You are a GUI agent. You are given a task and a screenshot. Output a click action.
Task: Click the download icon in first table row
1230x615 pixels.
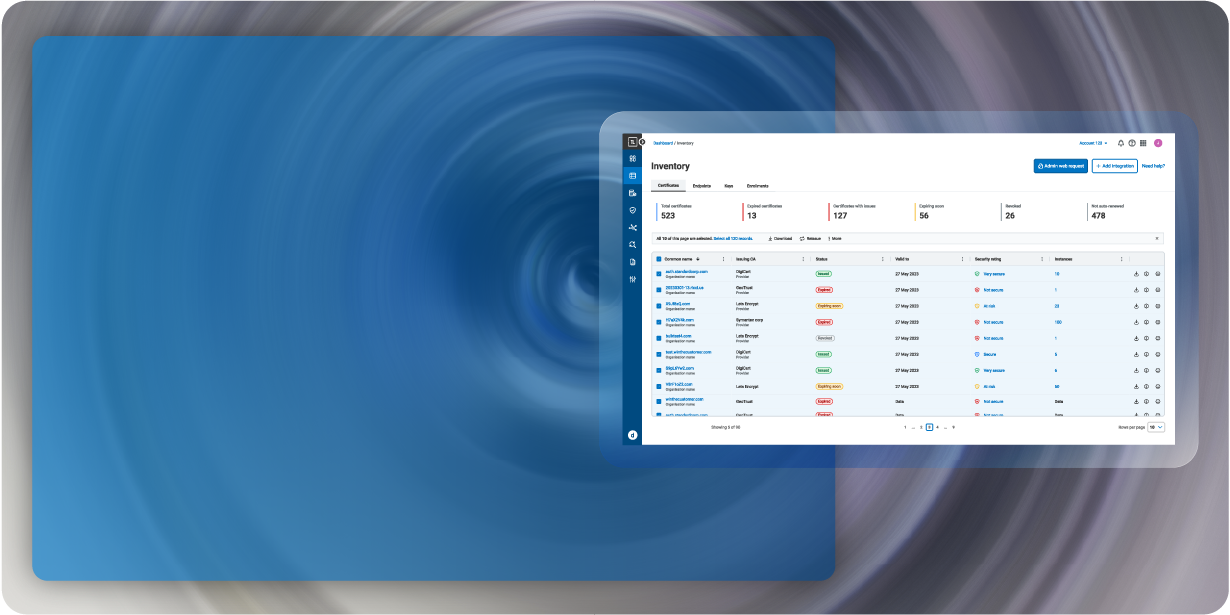click(1136, 273)
